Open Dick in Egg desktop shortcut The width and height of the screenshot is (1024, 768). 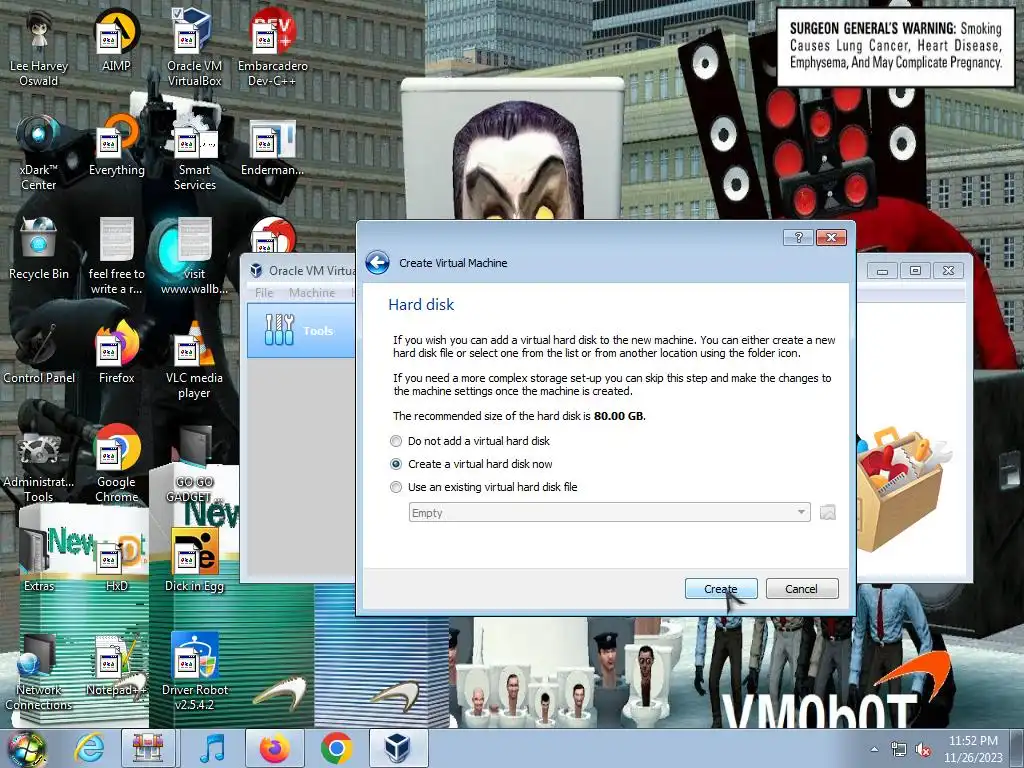(195, 562)
